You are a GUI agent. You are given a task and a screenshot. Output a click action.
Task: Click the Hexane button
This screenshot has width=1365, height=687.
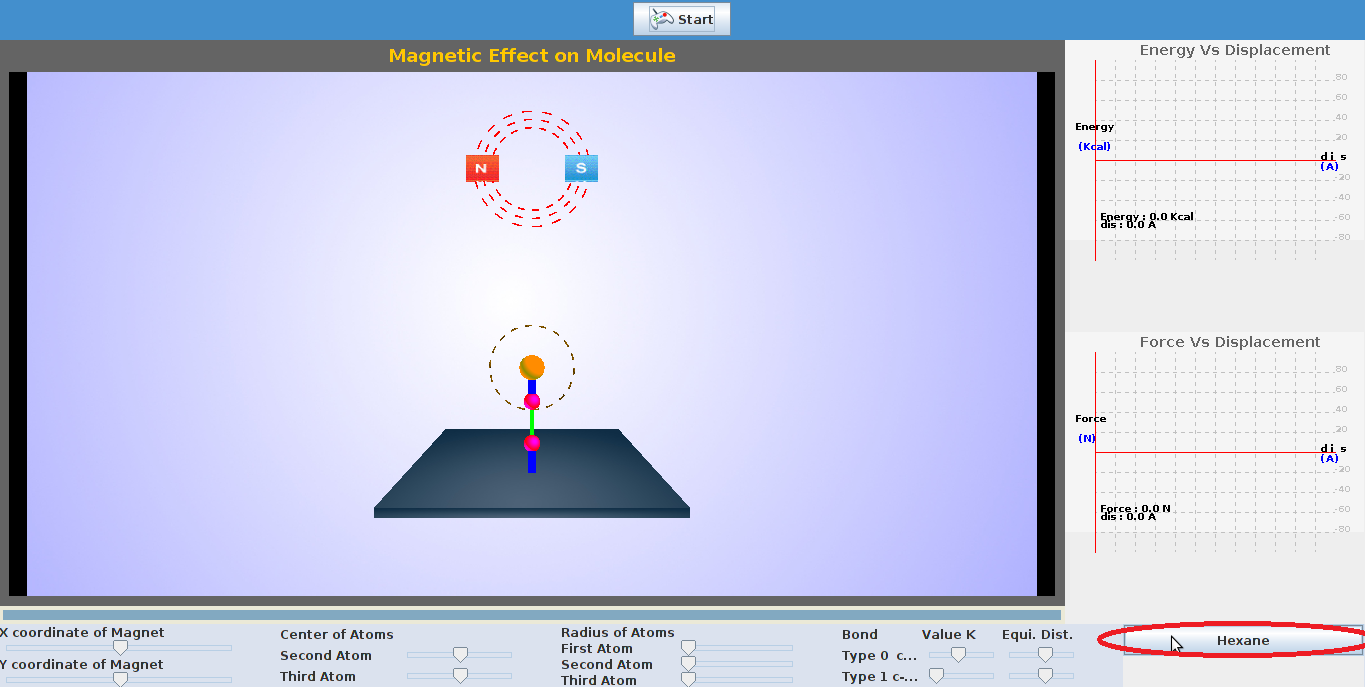tap(1243, 640)
